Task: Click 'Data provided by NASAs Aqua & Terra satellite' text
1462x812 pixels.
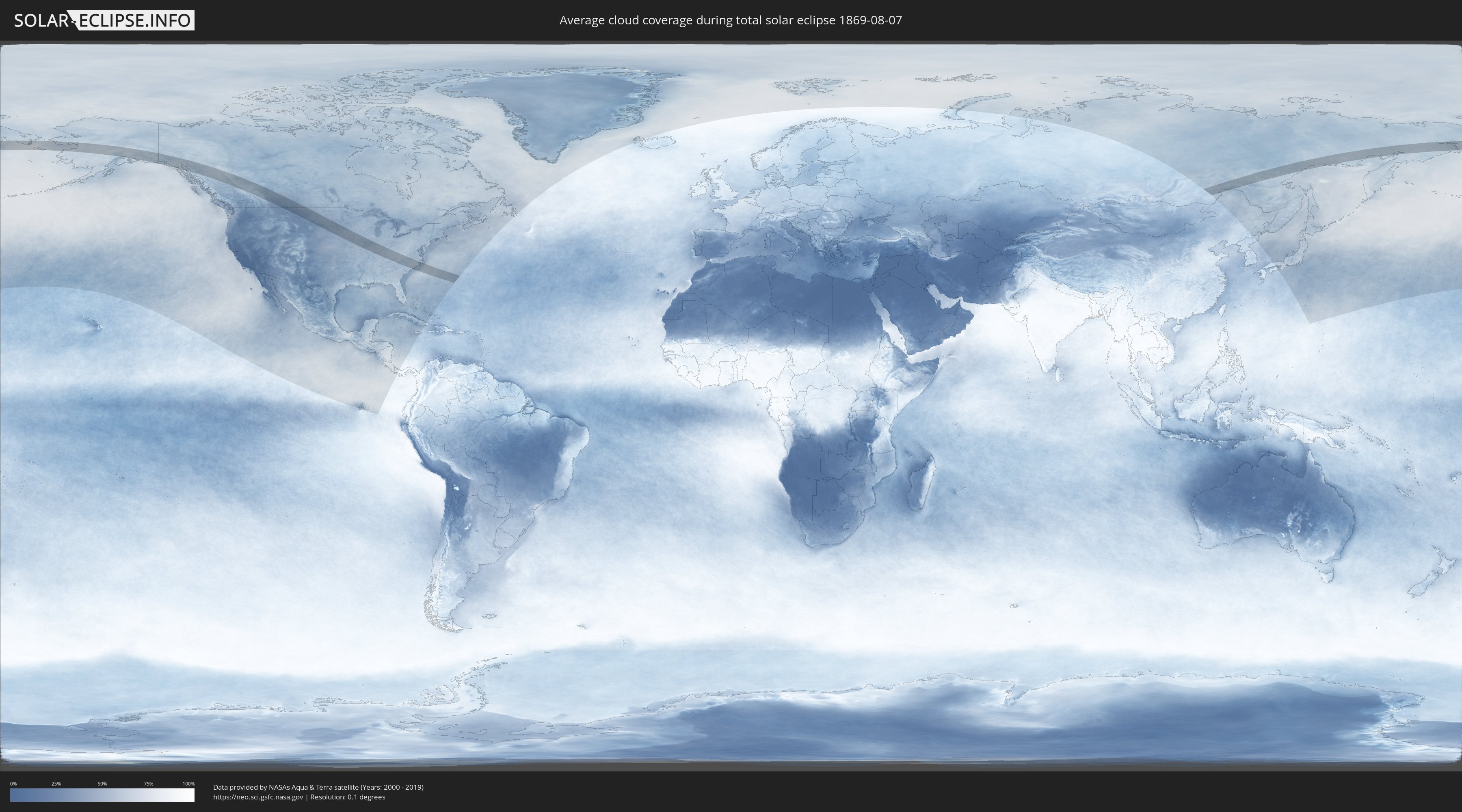Action: pyautogui.click(x=285, y=787)
